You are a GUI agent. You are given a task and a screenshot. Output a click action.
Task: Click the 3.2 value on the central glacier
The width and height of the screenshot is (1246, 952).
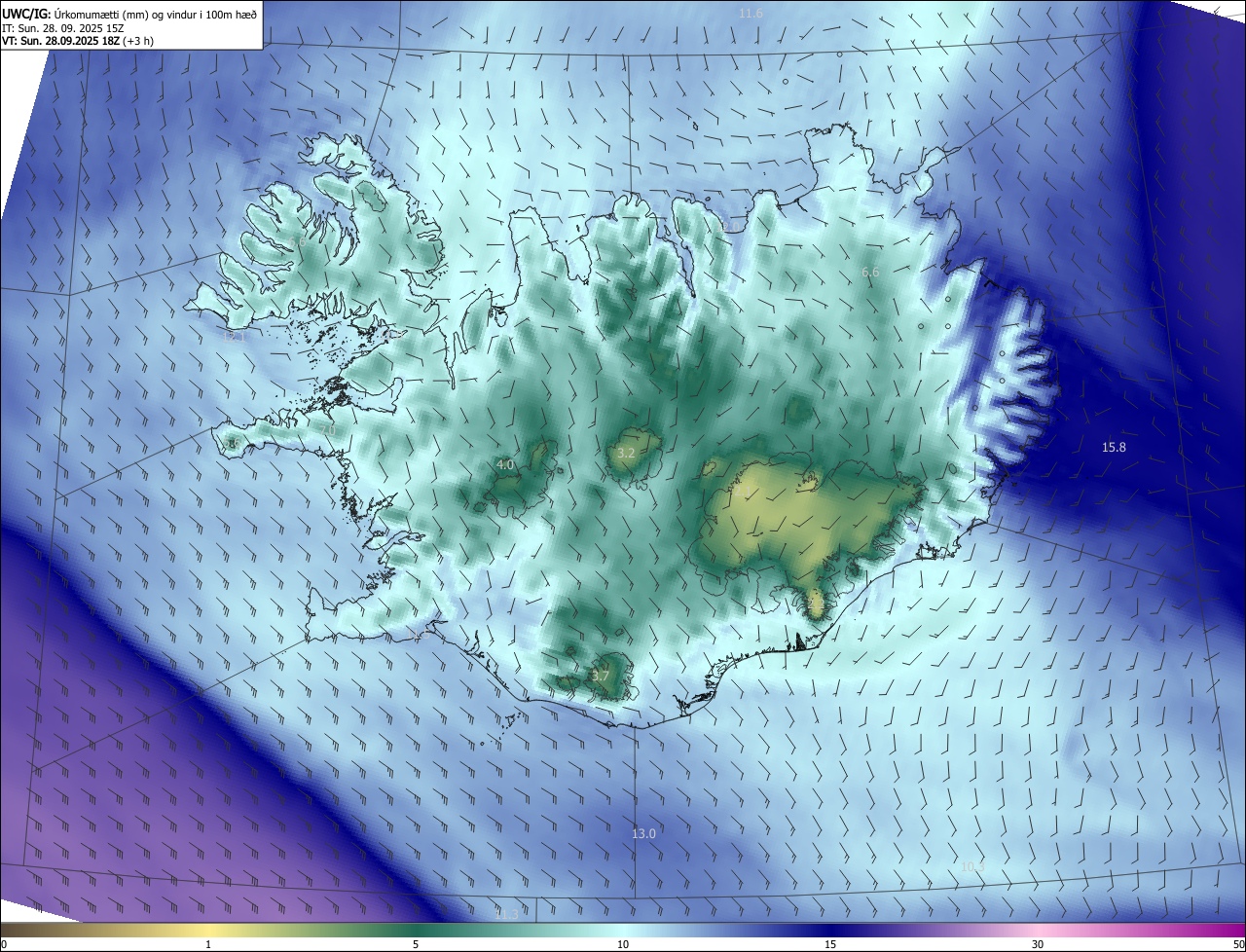point(626,454)
